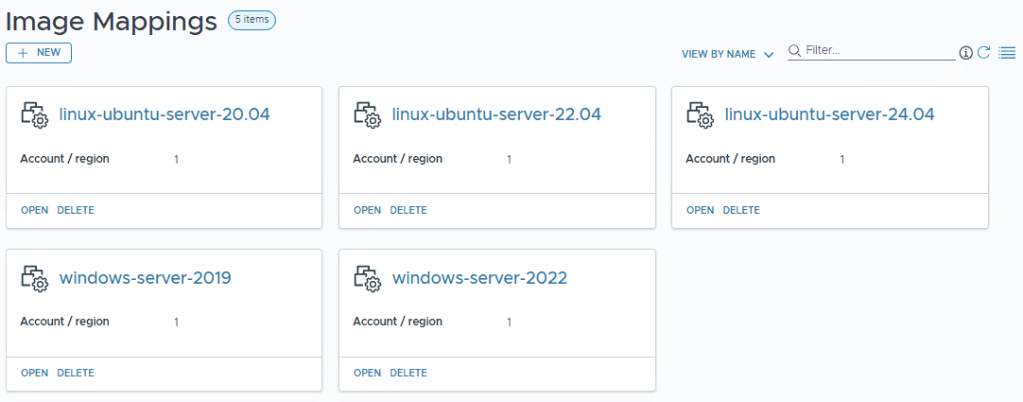Click the linux-ubuntu-server-22.04 card icon
The height and width of the screenshot is (402, 1023).
pyautogui.click(x=368, y=115)
